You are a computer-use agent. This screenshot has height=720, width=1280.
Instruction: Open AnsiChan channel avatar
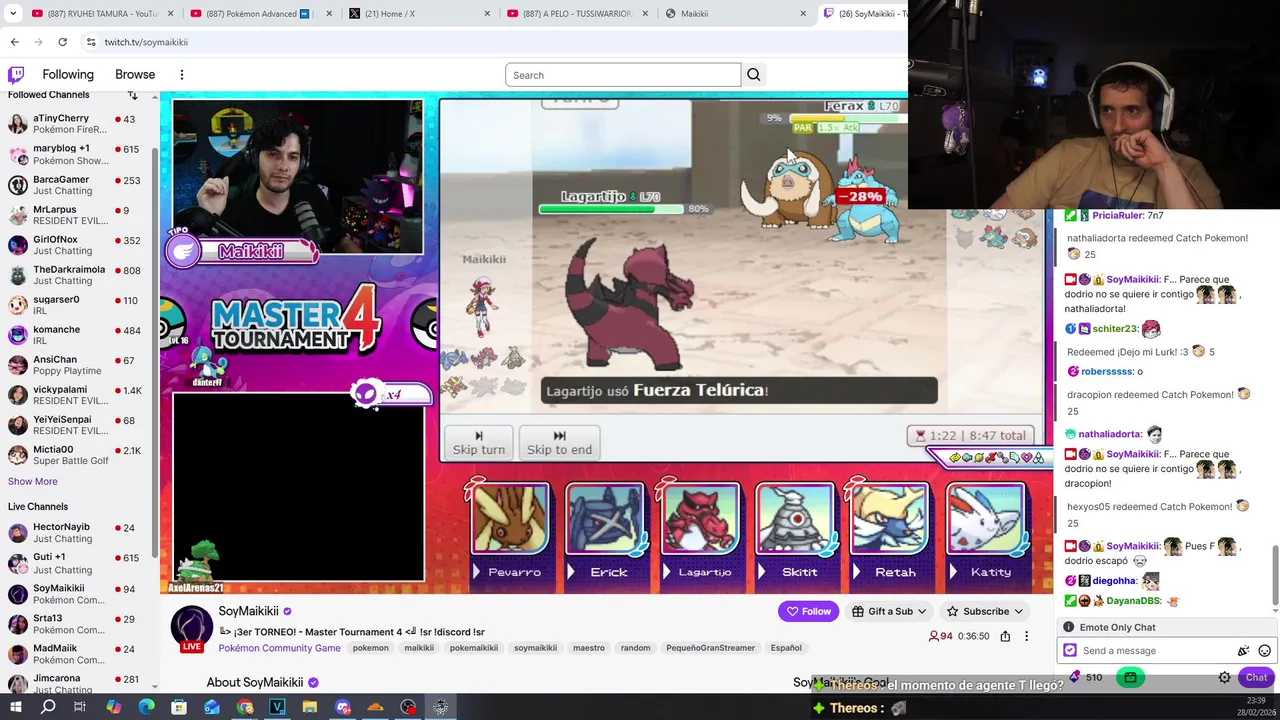click(x=18, y=365)
